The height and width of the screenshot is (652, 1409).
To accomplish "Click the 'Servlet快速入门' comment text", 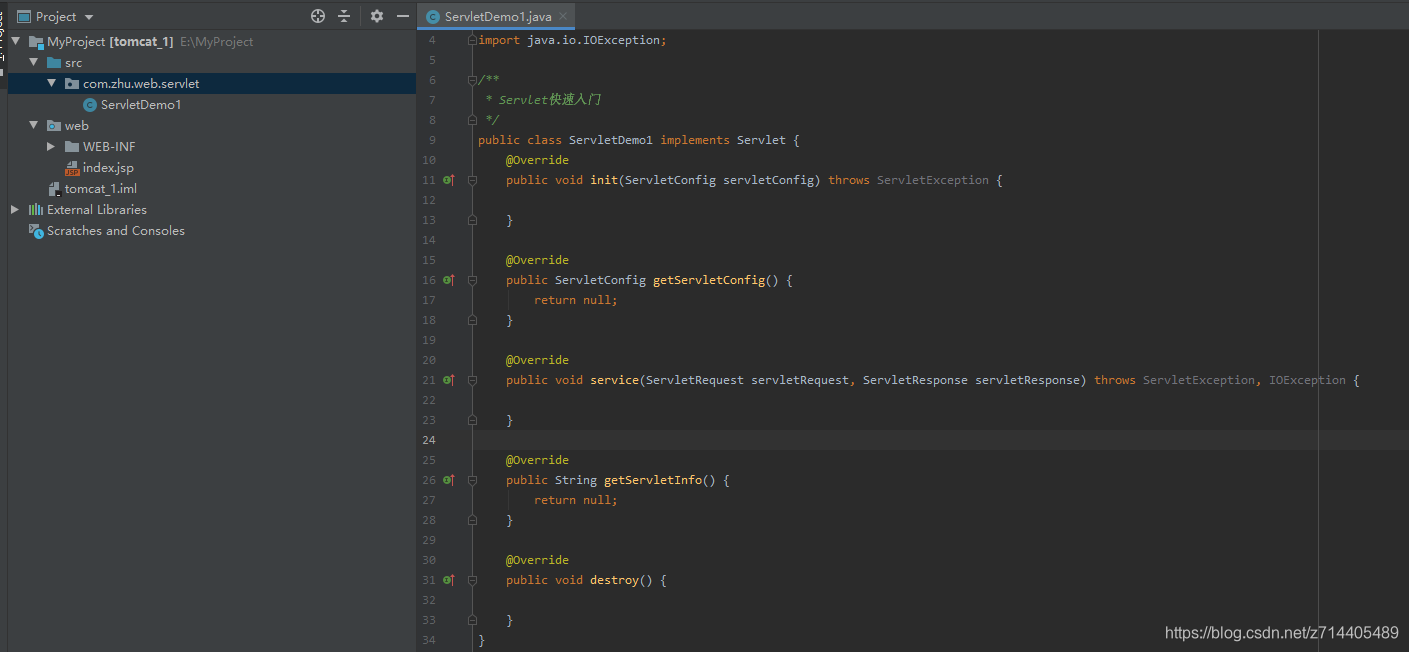I will click(x=550, y=100).
